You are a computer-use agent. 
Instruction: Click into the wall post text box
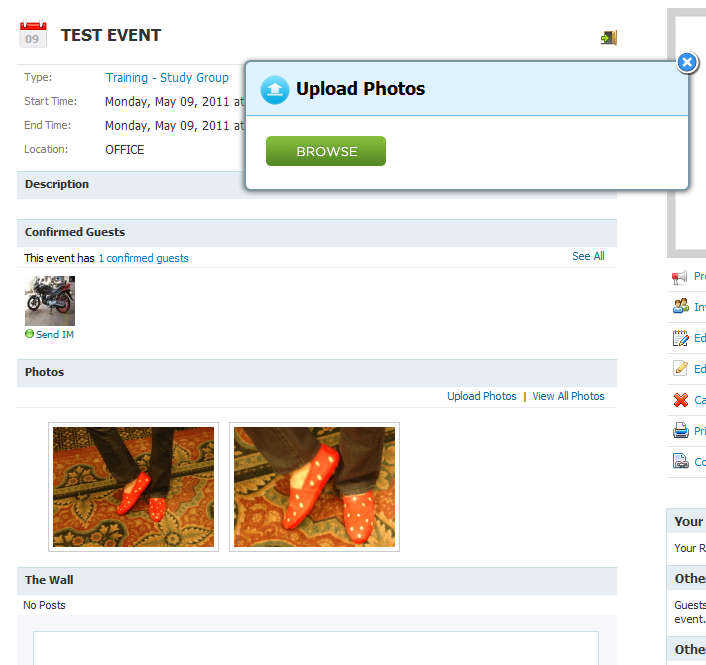[x=316, y=648]
